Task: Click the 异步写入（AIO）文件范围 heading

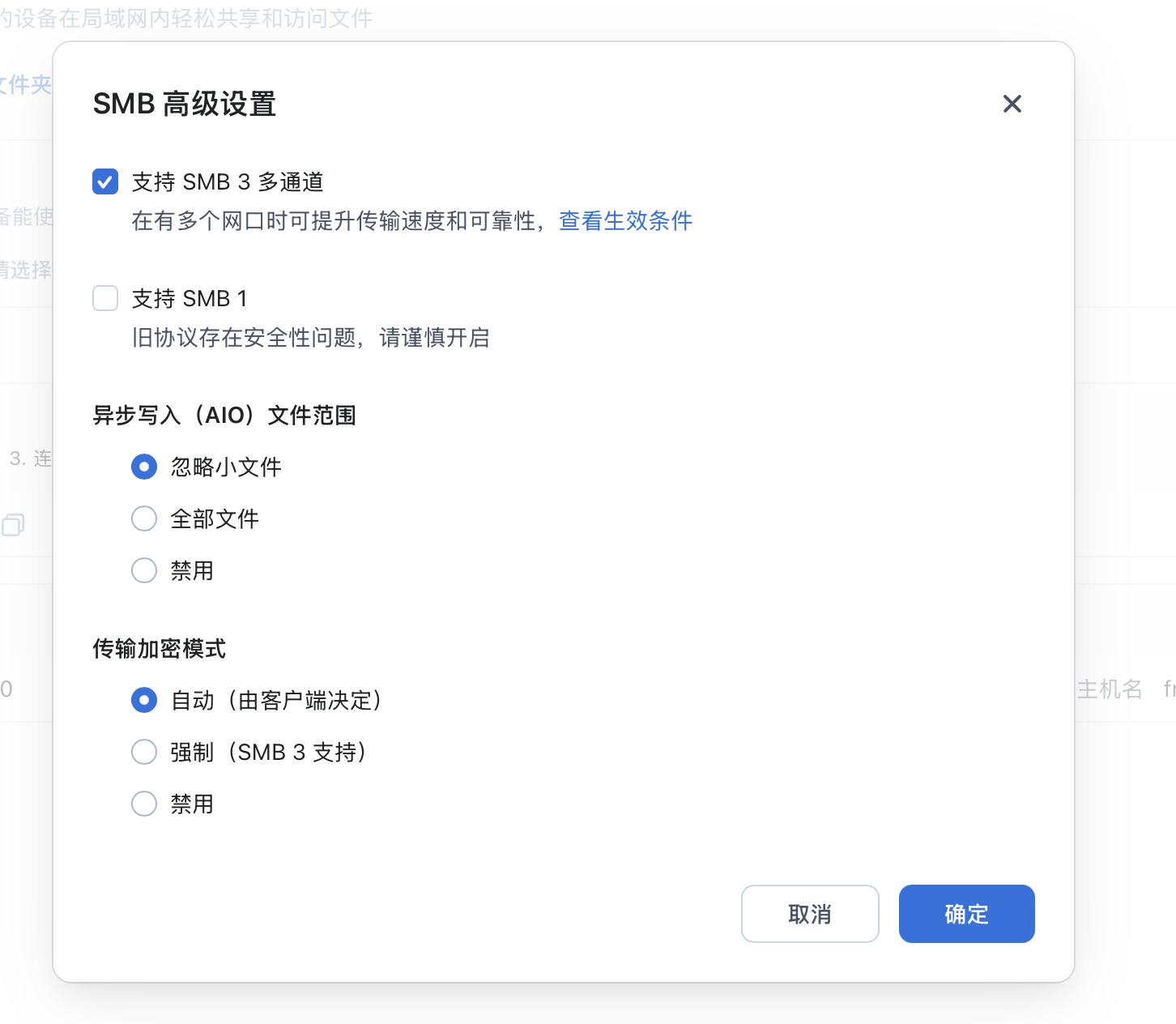Action: (224, 415)
